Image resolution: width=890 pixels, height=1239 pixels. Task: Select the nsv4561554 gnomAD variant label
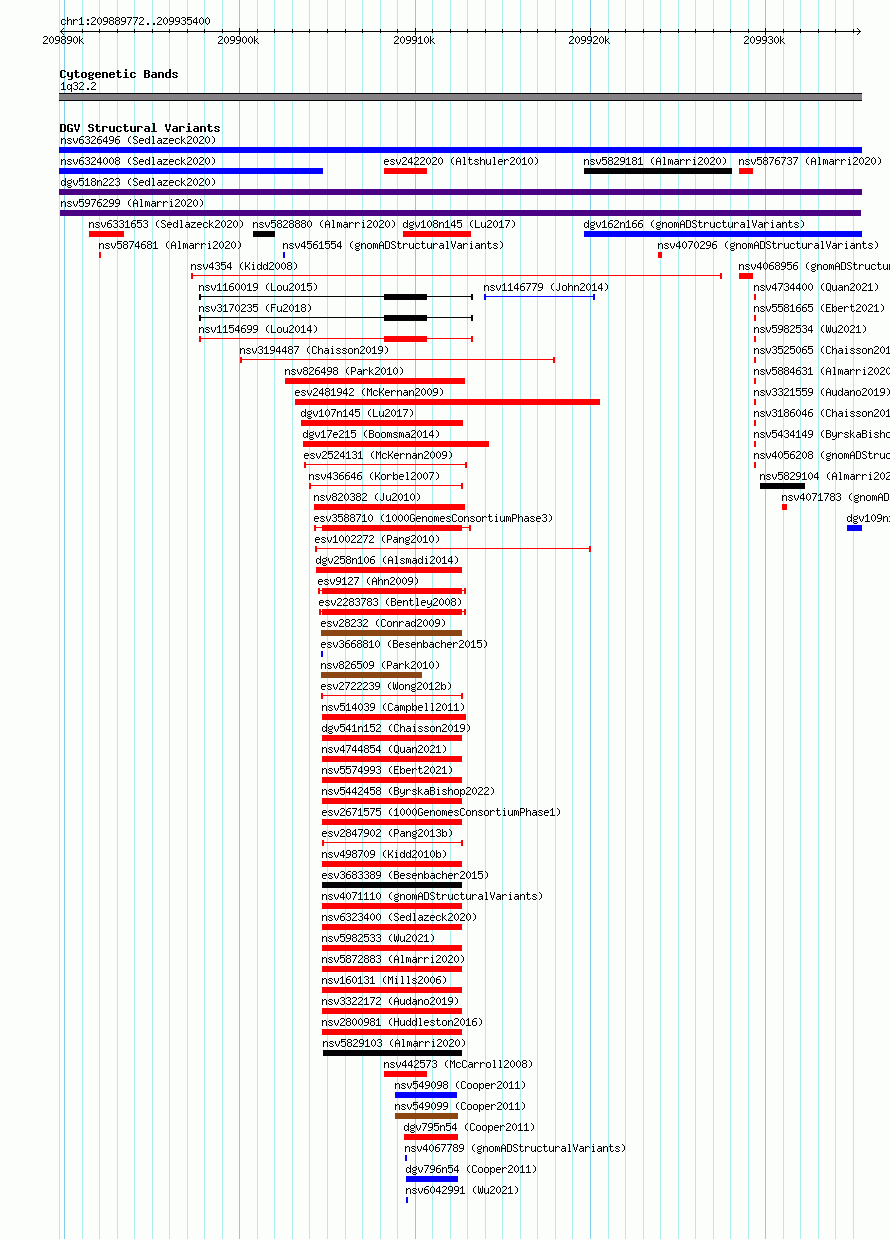[393, 245]
